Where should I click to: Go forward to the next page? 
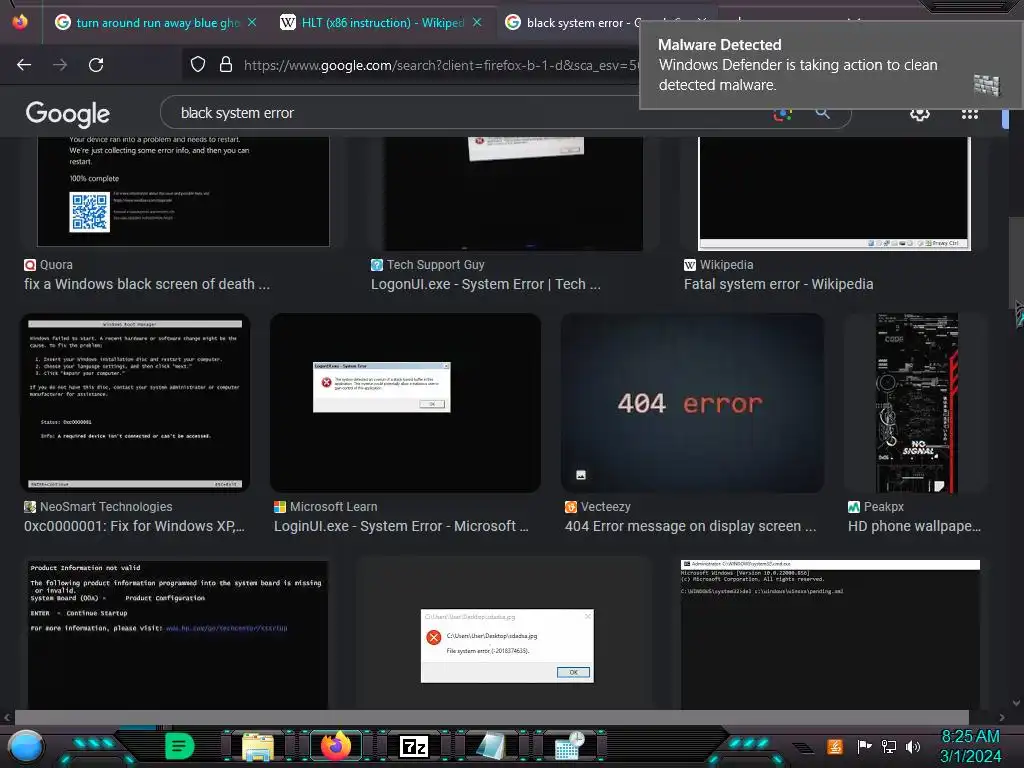60,65
